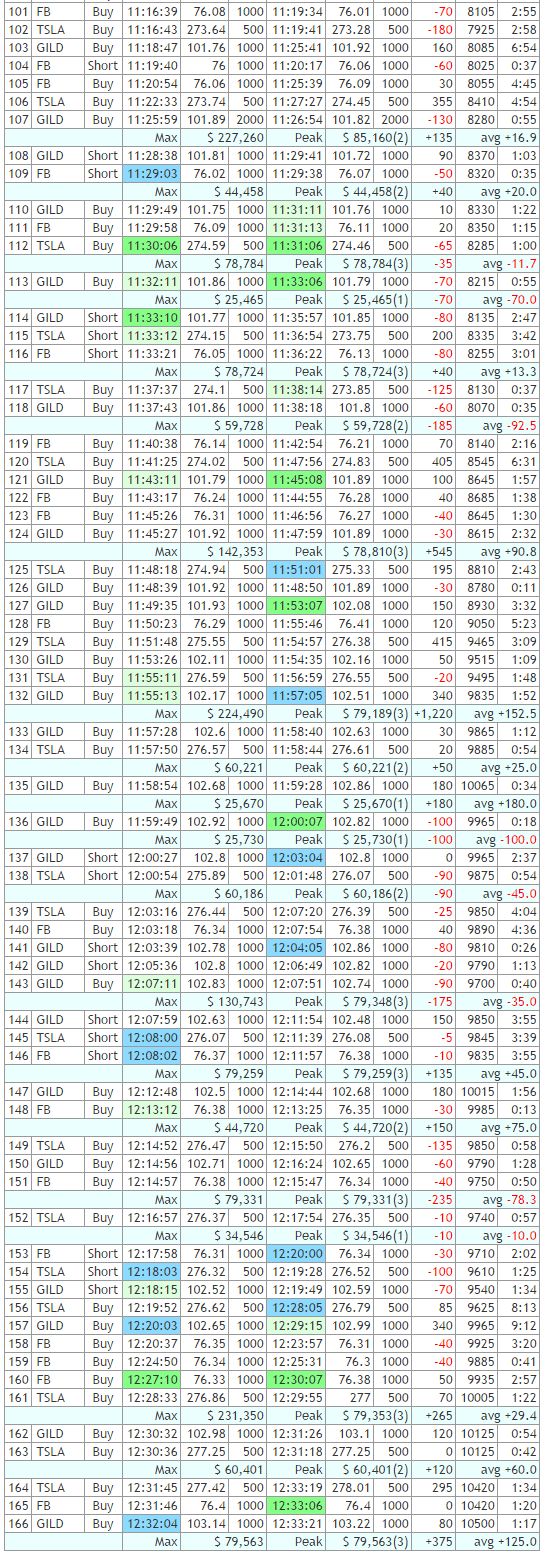This screenshot has height=1555, width=543.
Task: Select highlighted entry time 11:55:11 in row 131
Action: click(152, 677)
